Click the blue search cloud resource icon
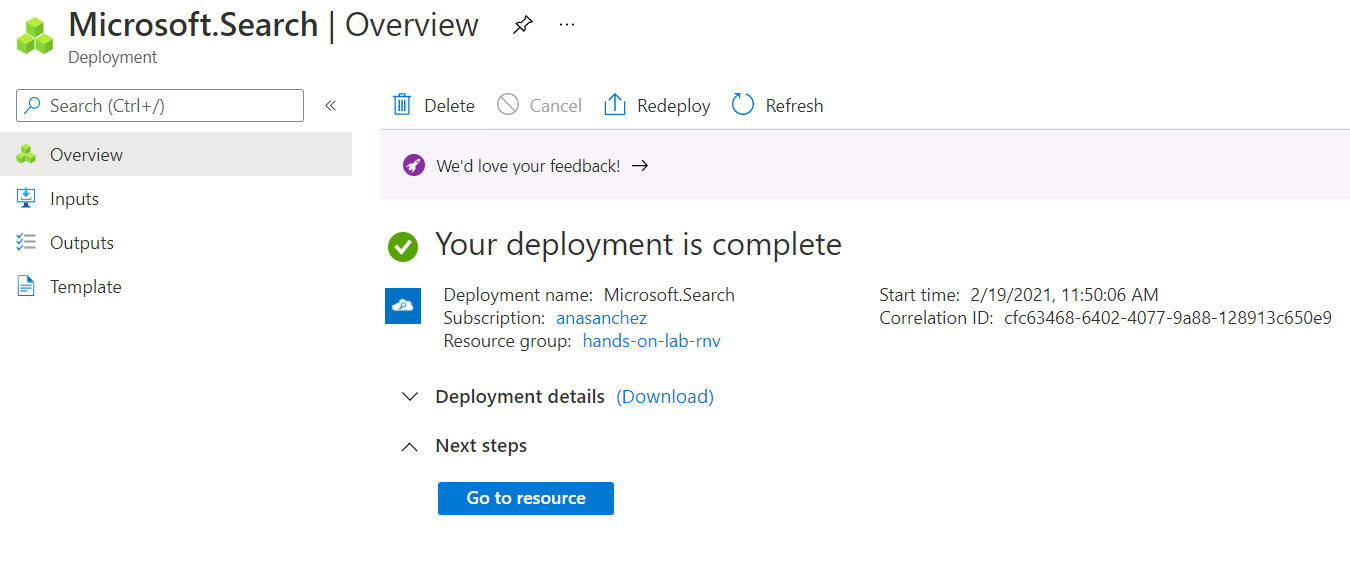The height and width of the screenshot is (584, 1350). (x=403, y=306)
